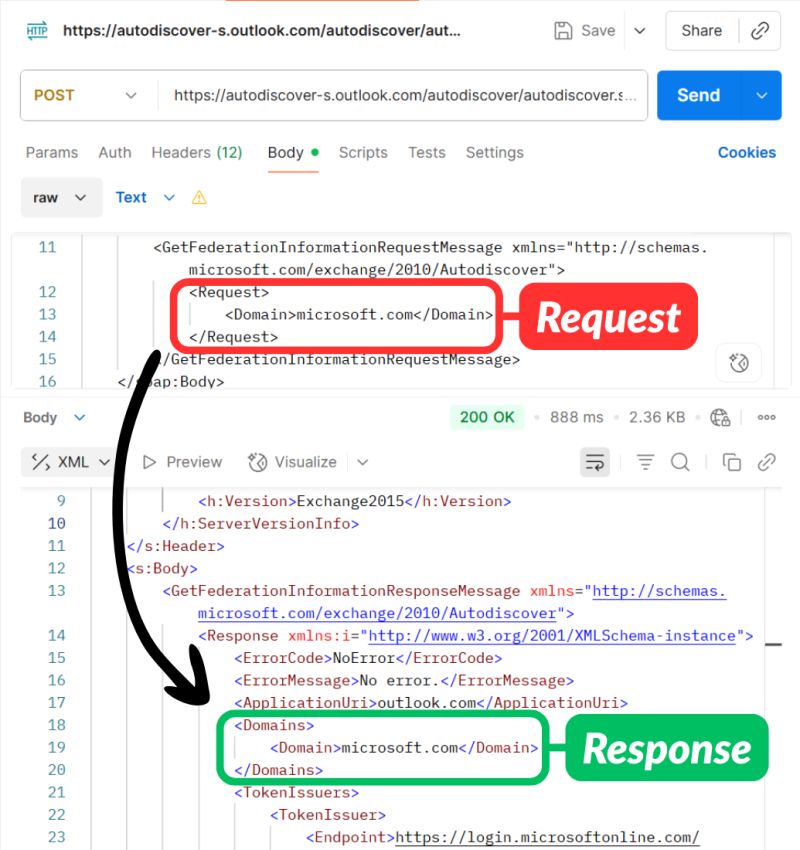Open the Settings tab
Viewport: 800px width, 850px height.
coord(495,153)
